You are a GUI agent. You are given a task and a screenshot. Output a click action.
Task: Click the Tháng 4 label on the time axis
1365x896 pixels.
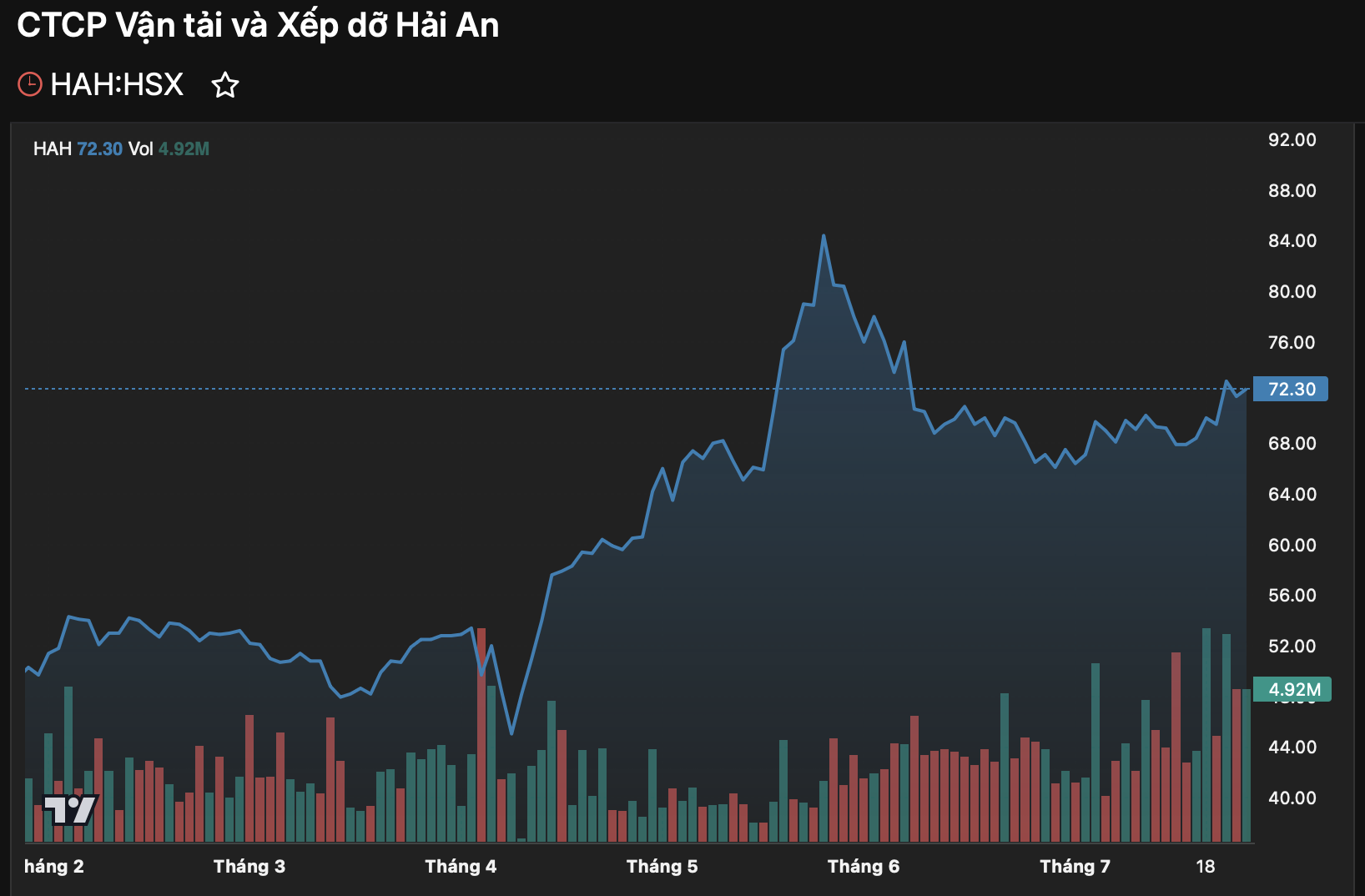click(461, 867)
